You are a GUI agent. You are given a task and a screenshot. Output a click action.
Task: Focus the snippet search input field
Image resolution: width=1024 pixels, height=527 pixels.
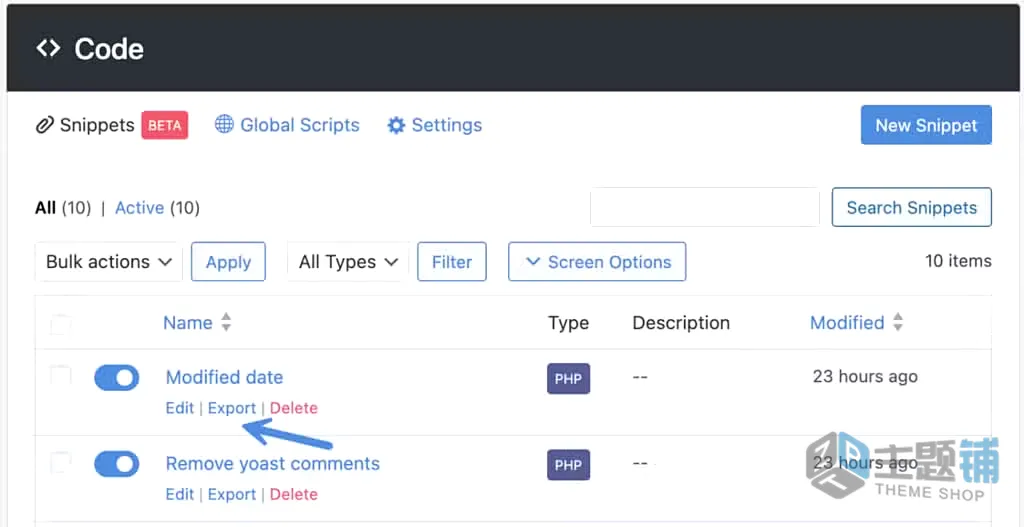coord(705,208)
